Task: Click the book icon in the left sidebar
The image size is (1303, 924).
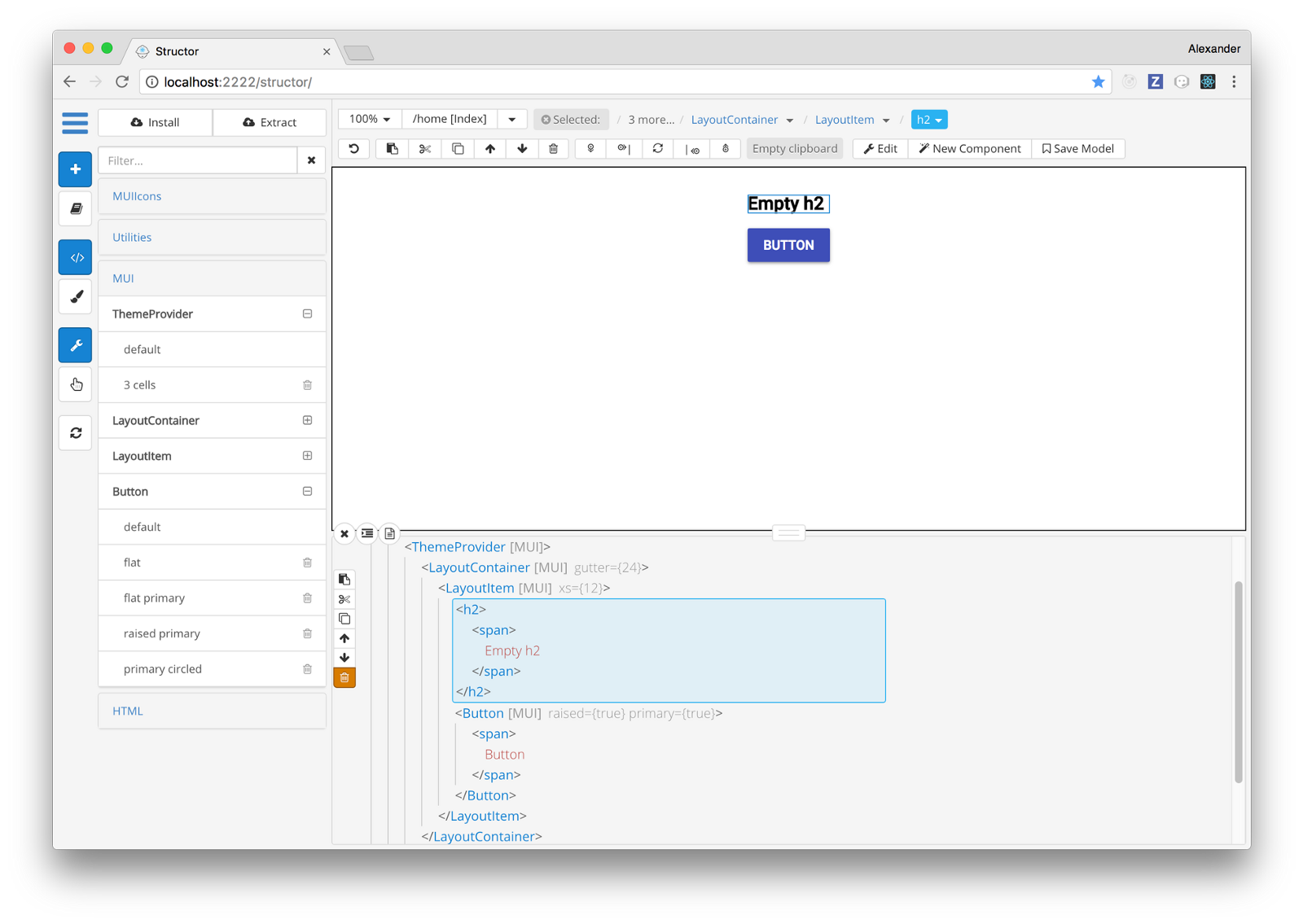Action: [76, 209]
